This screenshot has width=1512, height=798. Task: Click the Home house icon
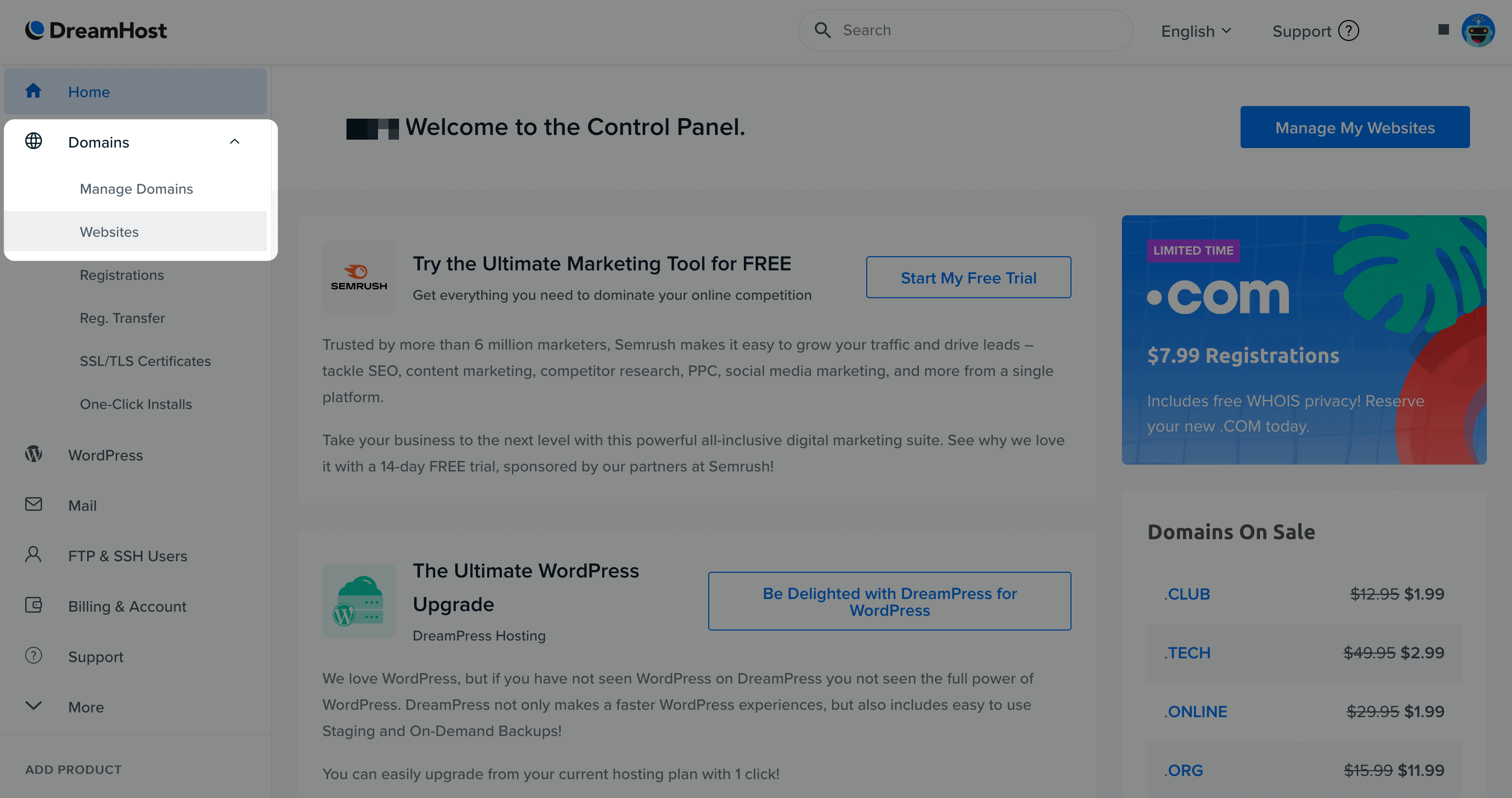pos(34,91)
